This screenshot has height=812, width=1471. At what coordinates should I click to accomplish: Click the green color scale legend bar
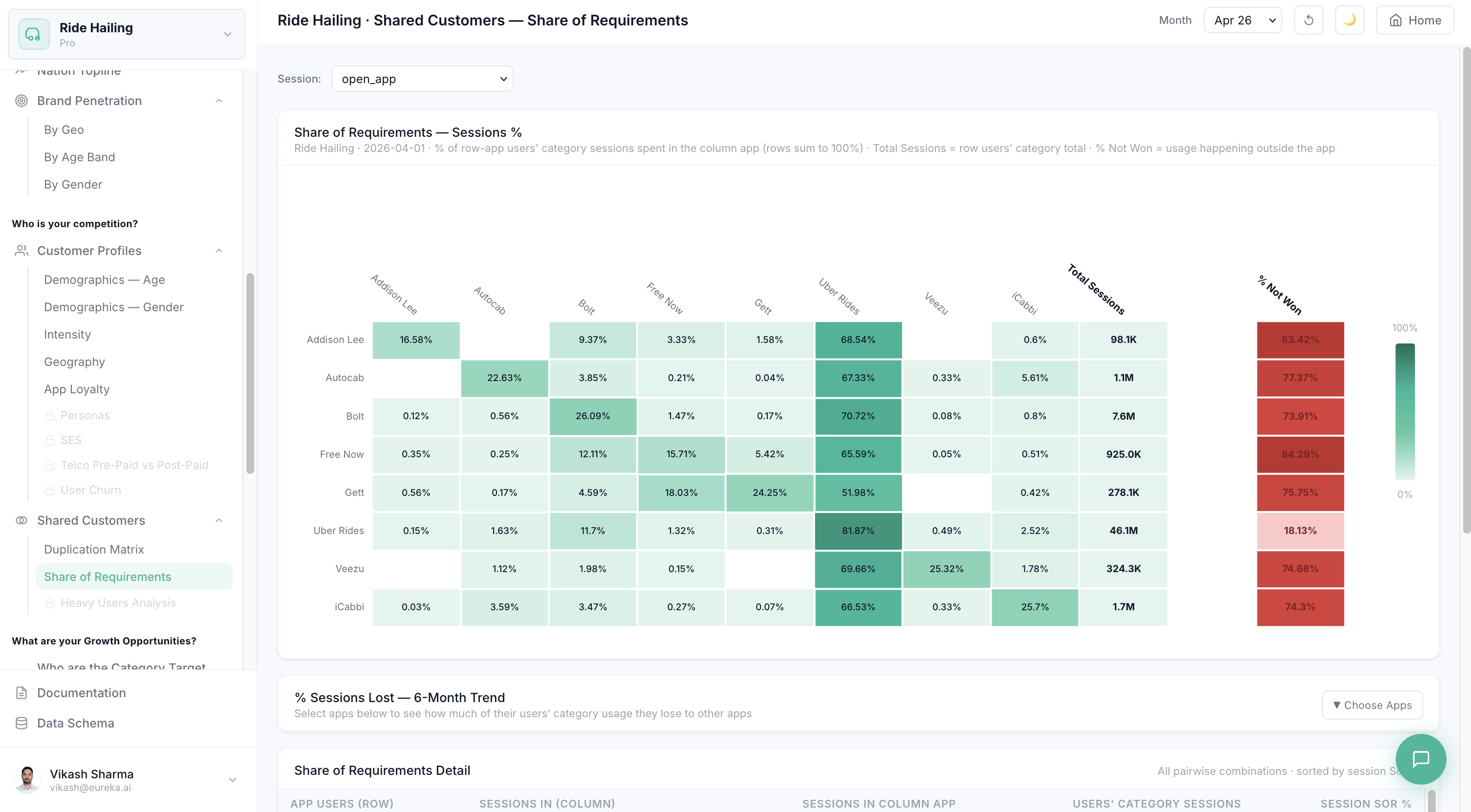tap(1405, 411)
